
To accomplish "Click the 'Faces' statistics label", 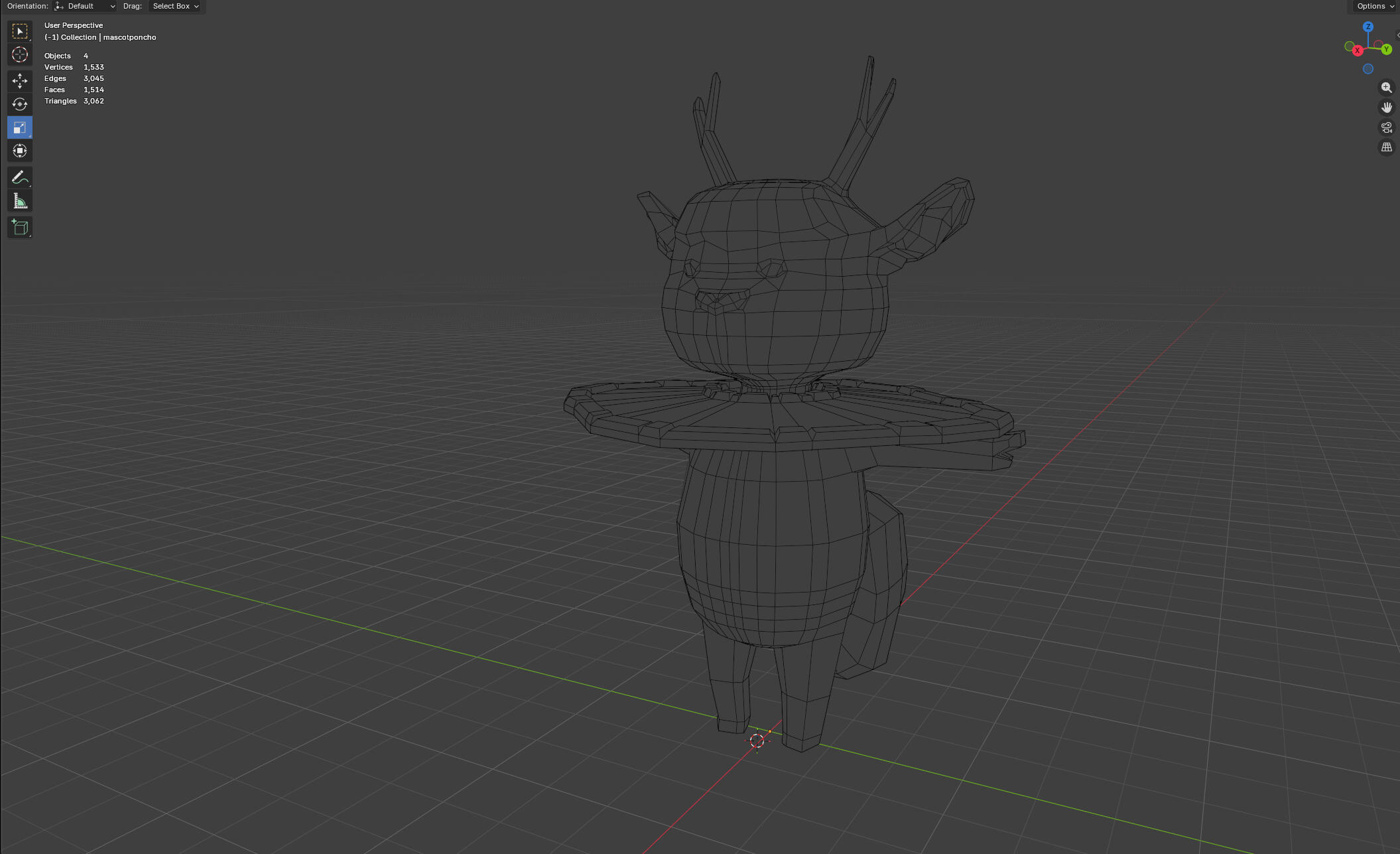I will pos(54,90).
